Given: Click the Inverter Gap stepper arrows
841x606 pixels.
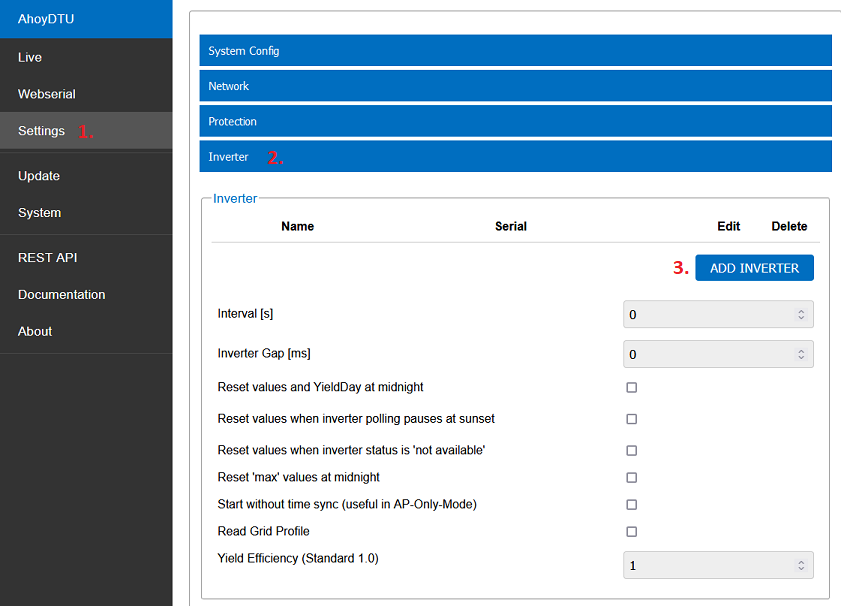Looking at the screenshot, I should [x=801, y=354].
